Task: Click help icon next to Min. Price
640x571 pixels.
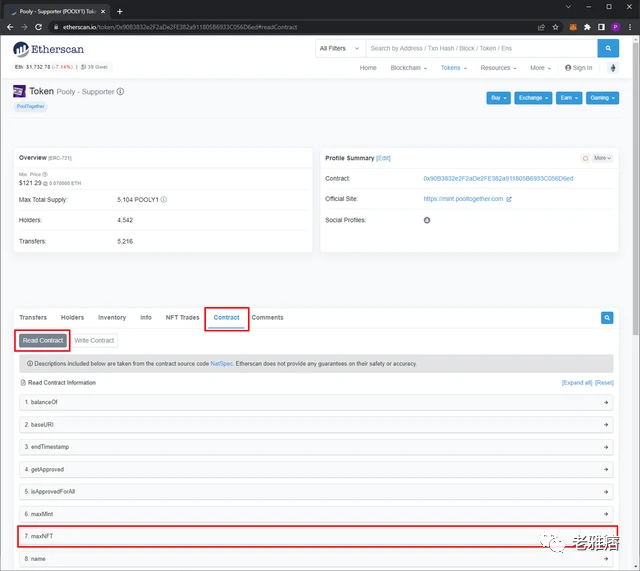Action: pos(45,174)
